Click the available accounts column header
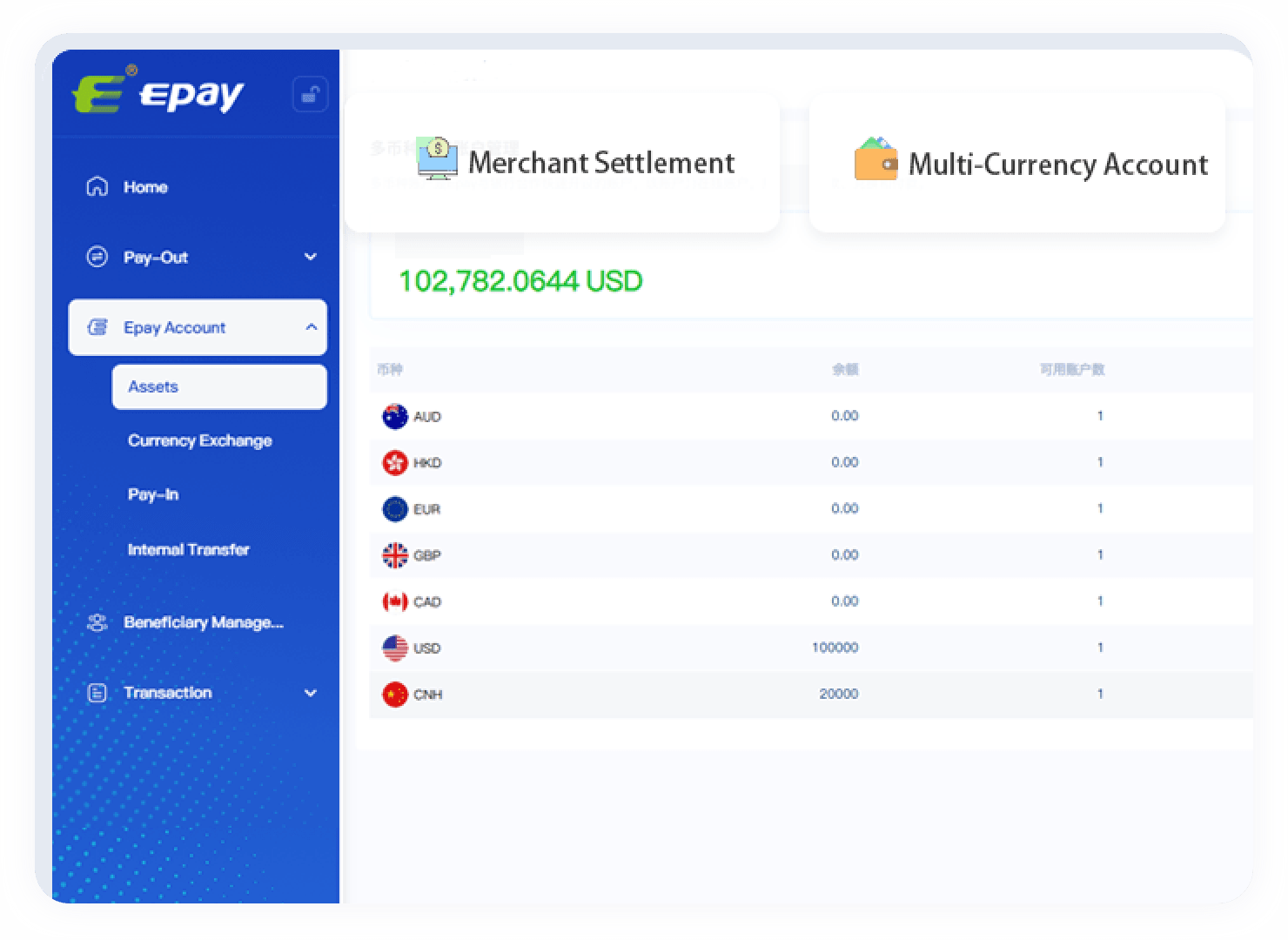1288x940 pixels. tap(1072, 369)
